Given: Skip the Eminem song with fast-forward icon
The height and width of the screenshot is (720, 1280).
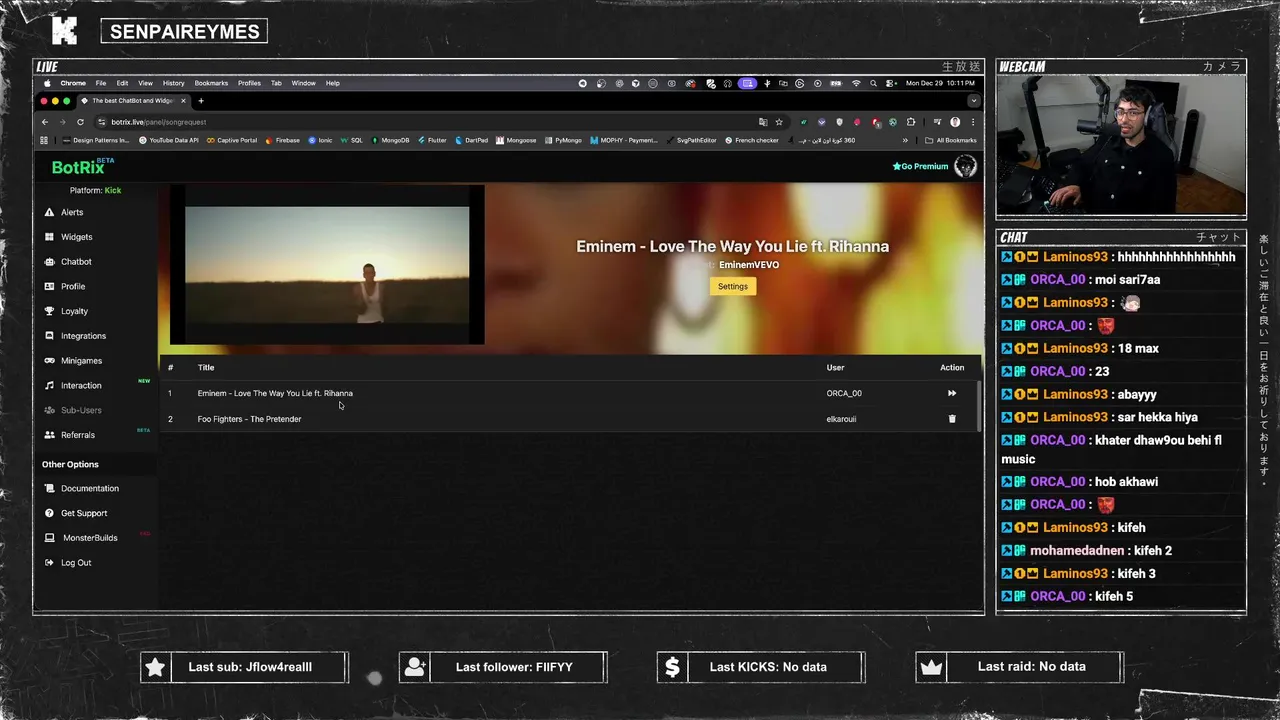Looking at the screenshot, I should [x=952, y=393].
